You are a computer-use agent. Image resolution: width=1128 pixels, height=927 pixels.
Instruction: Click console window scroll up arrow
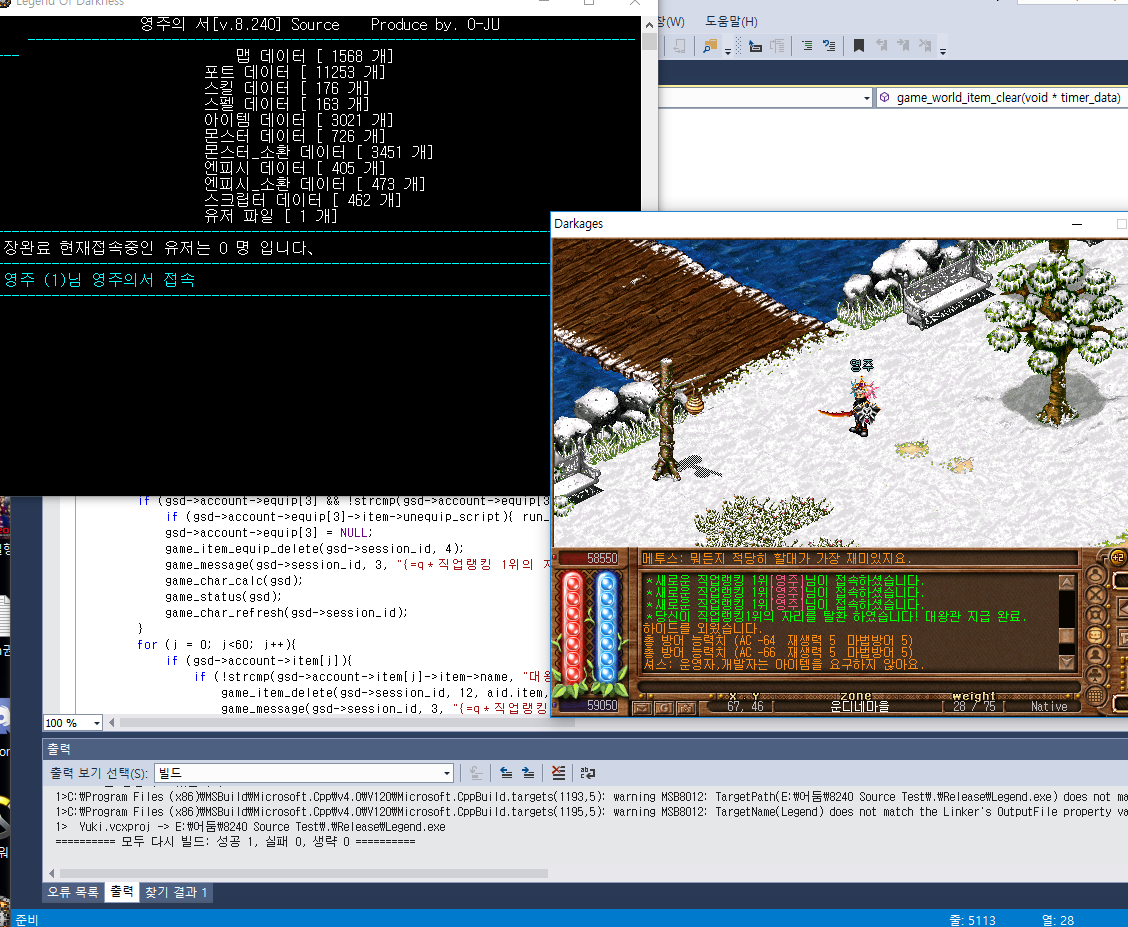point(650,24)
